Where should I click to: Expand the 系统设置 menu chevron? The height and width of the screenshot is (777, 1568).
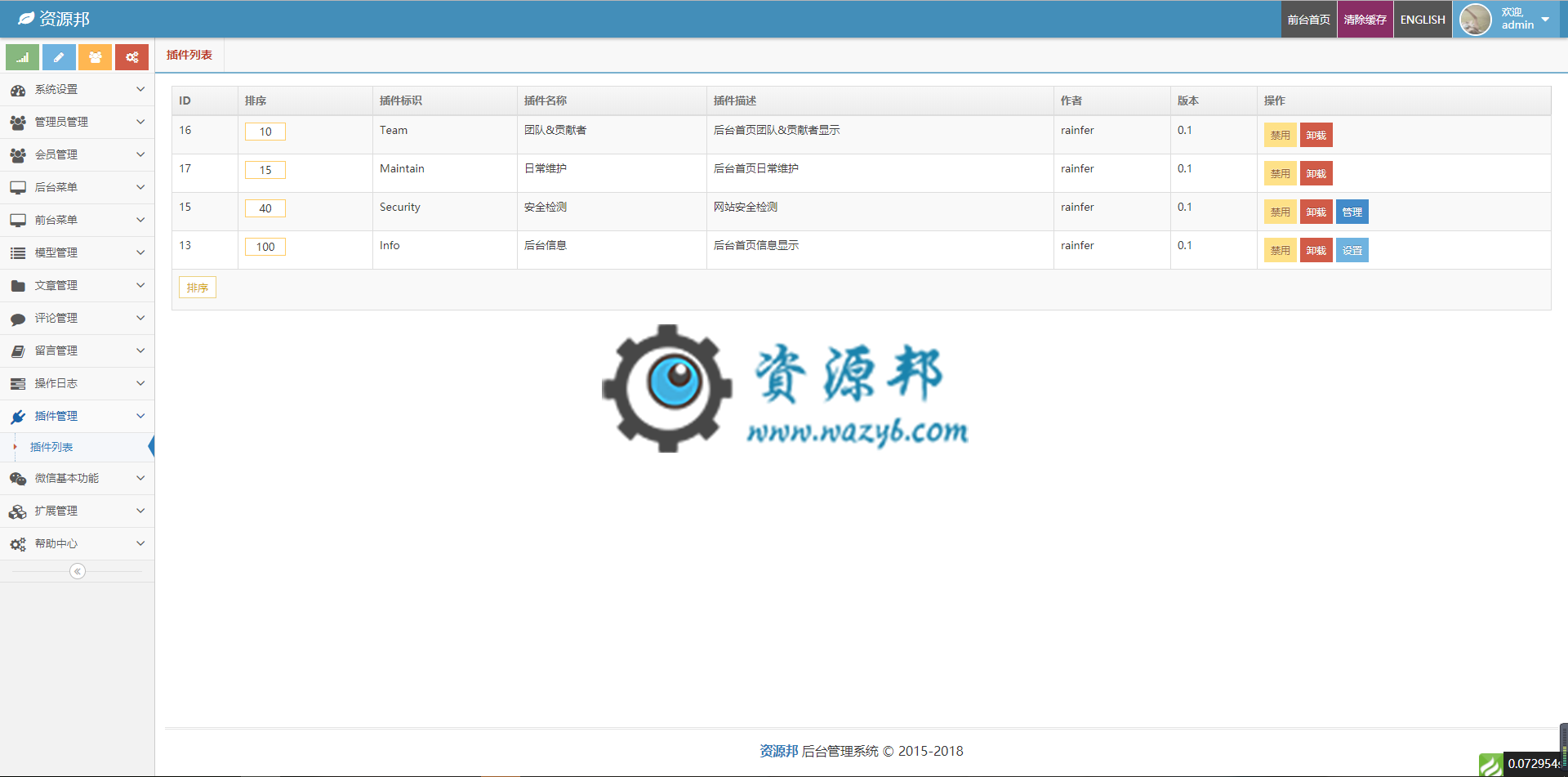pyautogui.click(x=140, y=89)
